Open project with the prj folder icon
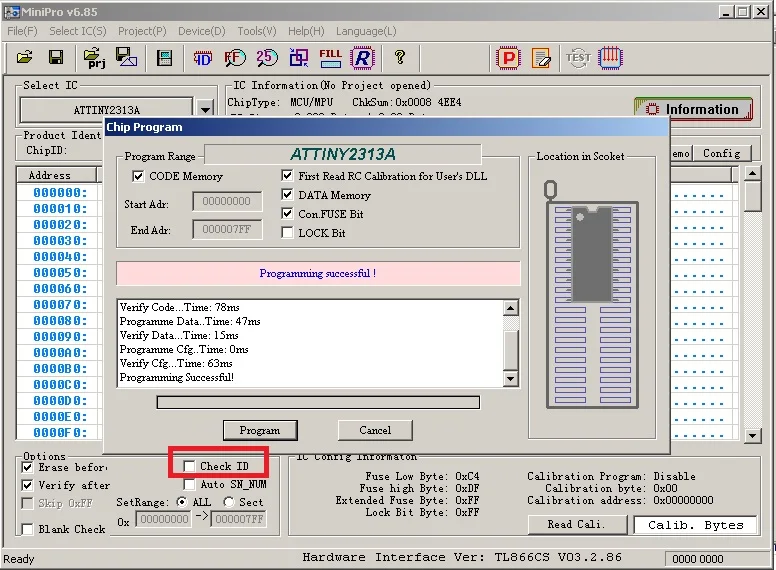The image size is (776, 570). point(94,58)
